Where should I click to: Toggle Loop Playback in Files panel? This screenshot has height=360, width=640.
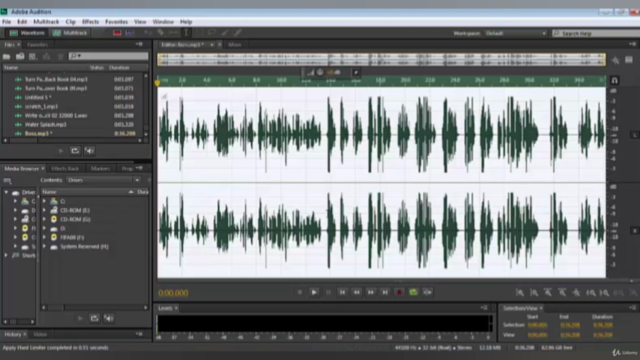click(75, 151)
